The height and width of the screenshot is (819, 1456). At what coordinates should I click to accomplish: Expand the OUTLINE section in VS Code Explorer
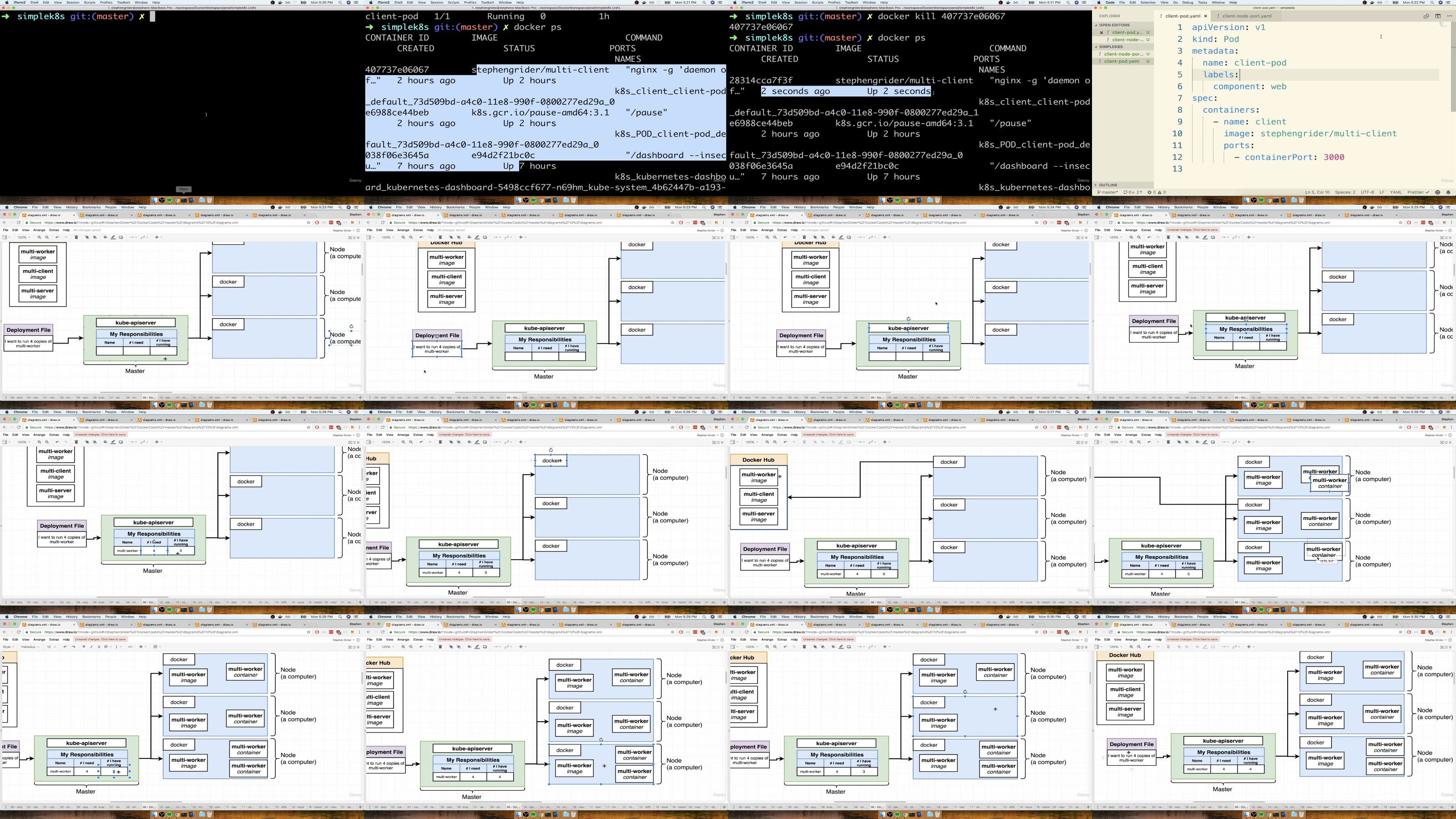tap(1108, 185)
